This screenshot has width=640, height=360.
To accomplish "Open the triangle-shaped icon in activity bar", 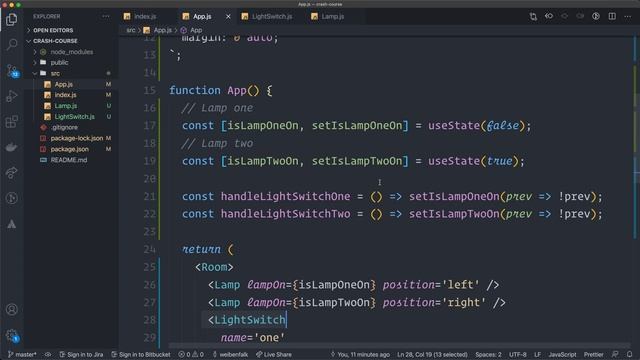I will tap(12, 224).
